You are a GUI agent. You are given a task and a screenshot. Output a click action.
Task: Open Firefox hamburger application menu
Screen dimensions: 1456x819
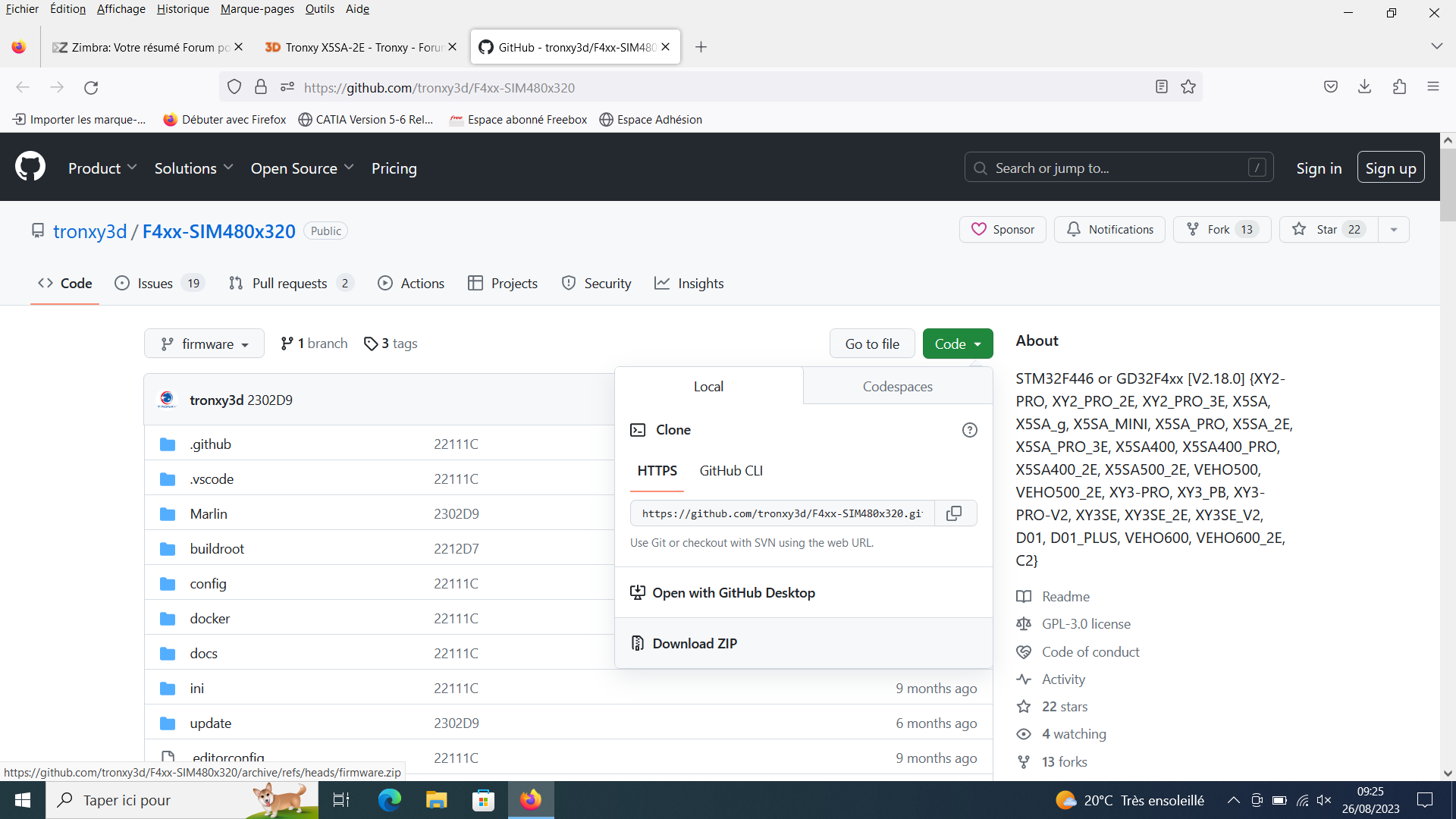click(x=1433, y=87)
